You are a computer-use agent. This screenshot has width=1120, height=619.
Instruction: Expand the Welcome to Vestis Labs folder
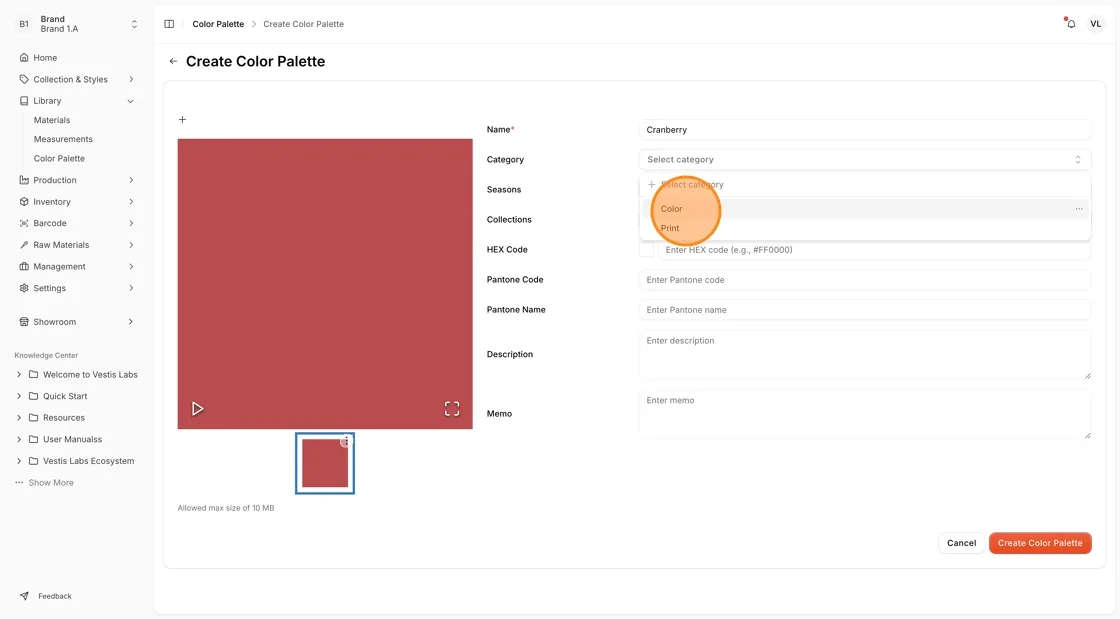click(19, 375)
